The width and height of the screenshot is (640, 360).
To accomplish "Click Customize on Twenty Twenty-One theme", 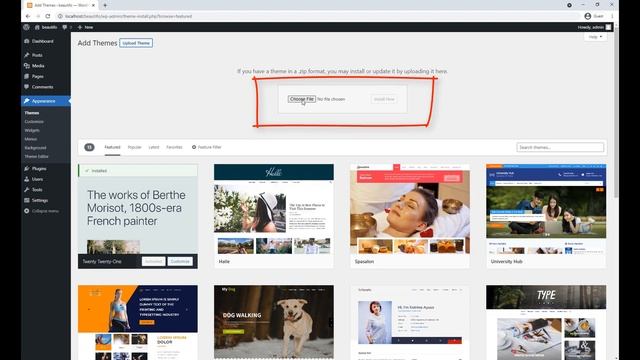I will point(180,261).
